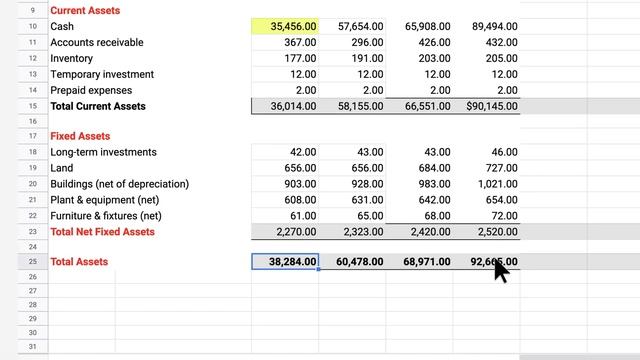640x360 pixels.
Task: Click the Fixed Assets heading
Action: click(80, 136)
